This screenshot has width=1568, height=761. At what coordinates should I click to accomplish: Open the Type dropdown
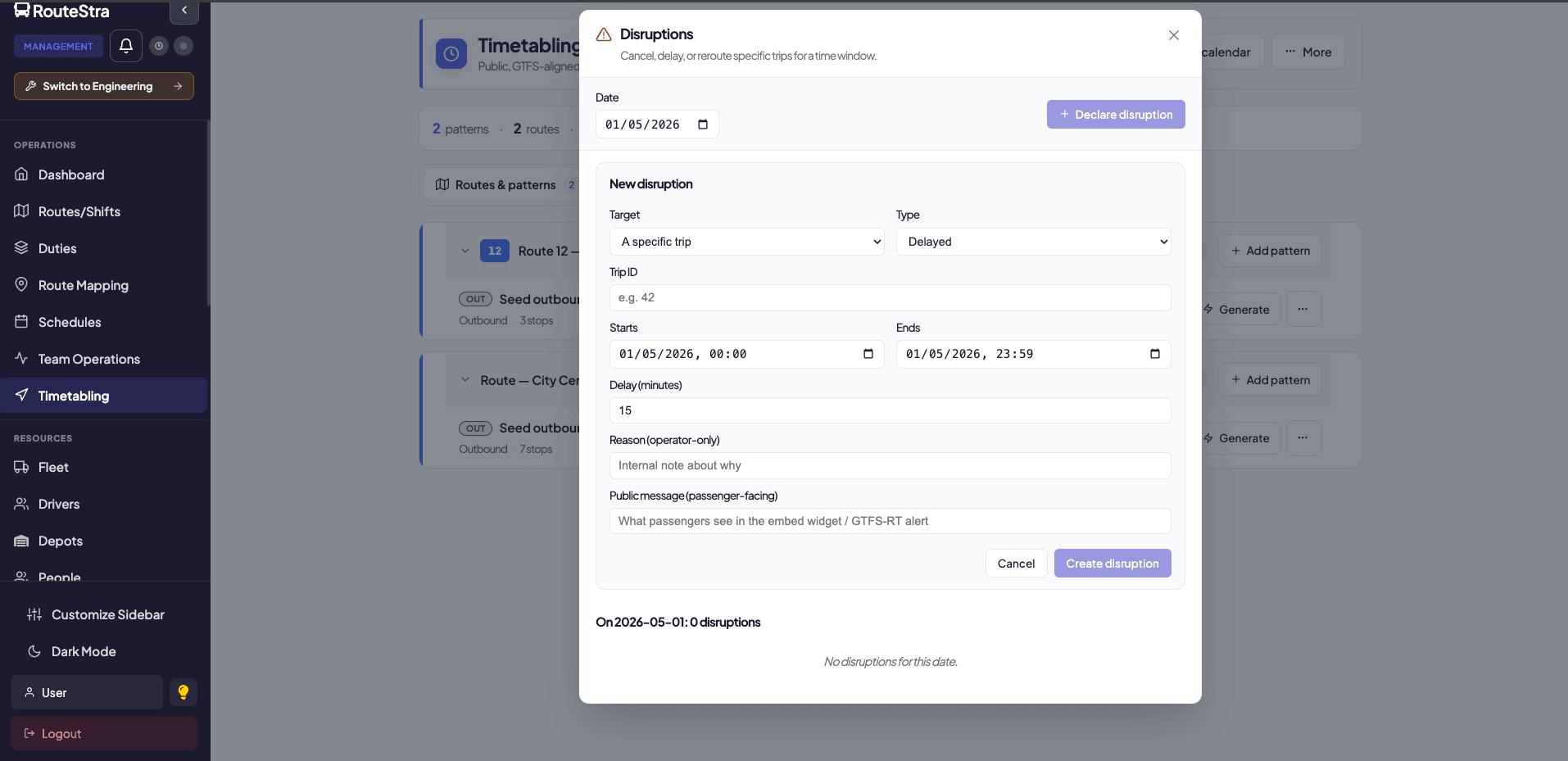click(1034, 242)
